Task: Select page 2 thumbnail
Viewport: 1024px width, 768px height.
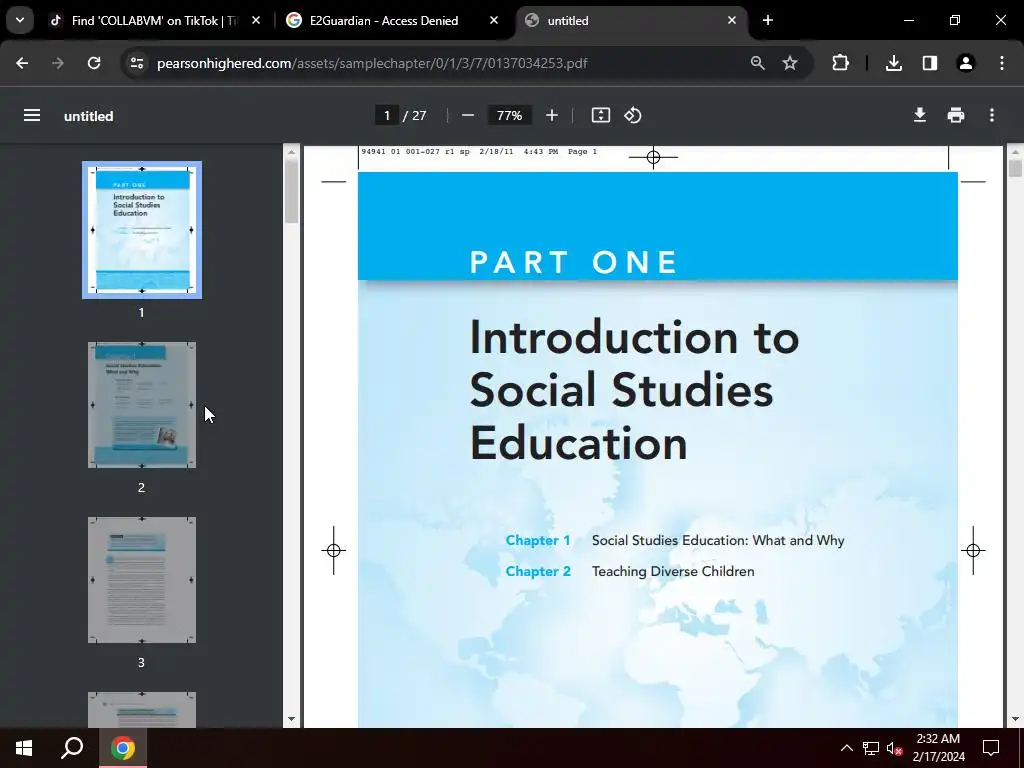Action: [x=142, y=405]
